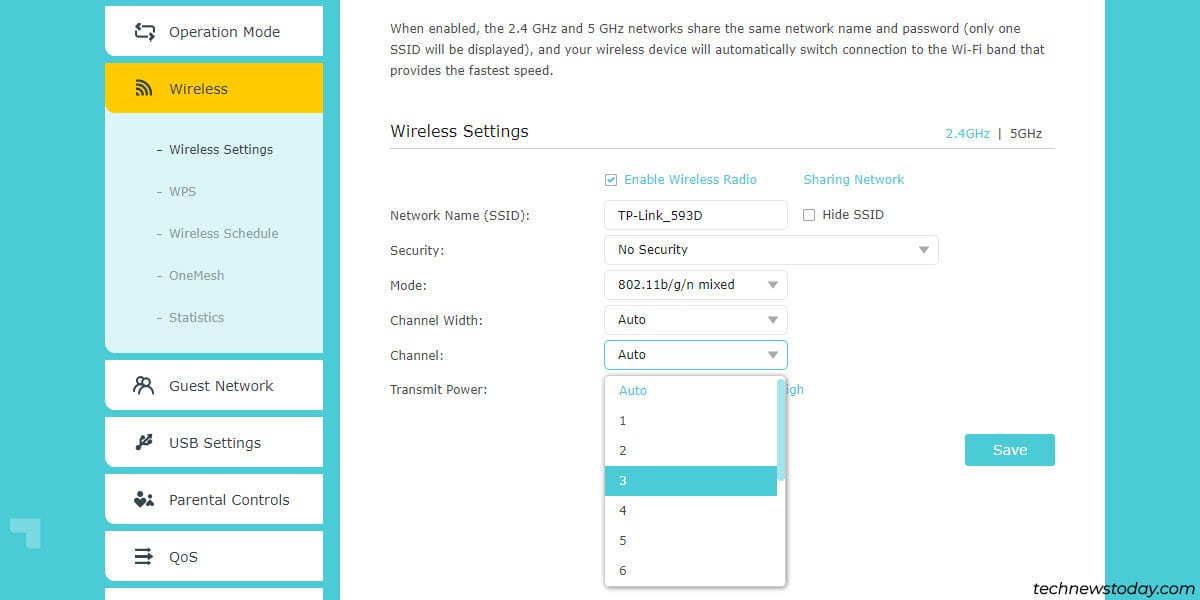Image resolution: width=1200 pixels, height=600 pixels.
Task: Click the Network Name SSID input field
Action: [x=696, y=215]
